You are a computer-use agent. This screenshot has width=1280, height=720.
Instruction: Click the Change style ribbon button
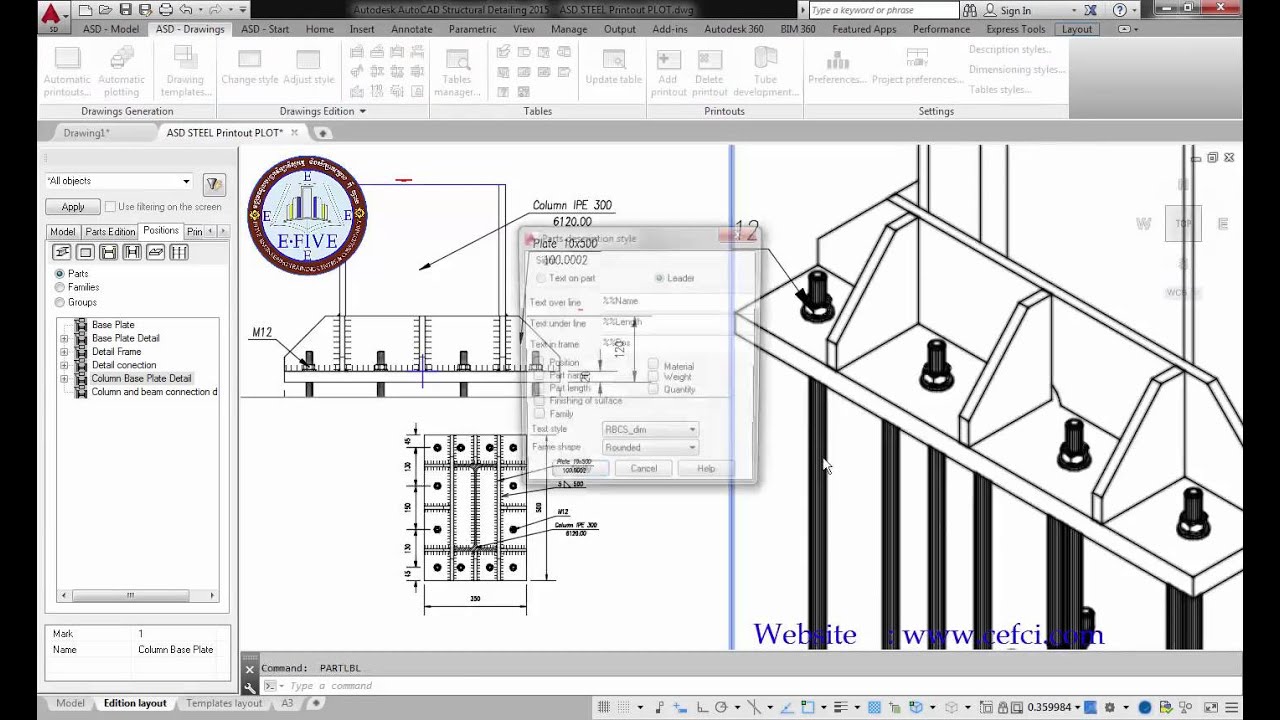pos(250,68)
